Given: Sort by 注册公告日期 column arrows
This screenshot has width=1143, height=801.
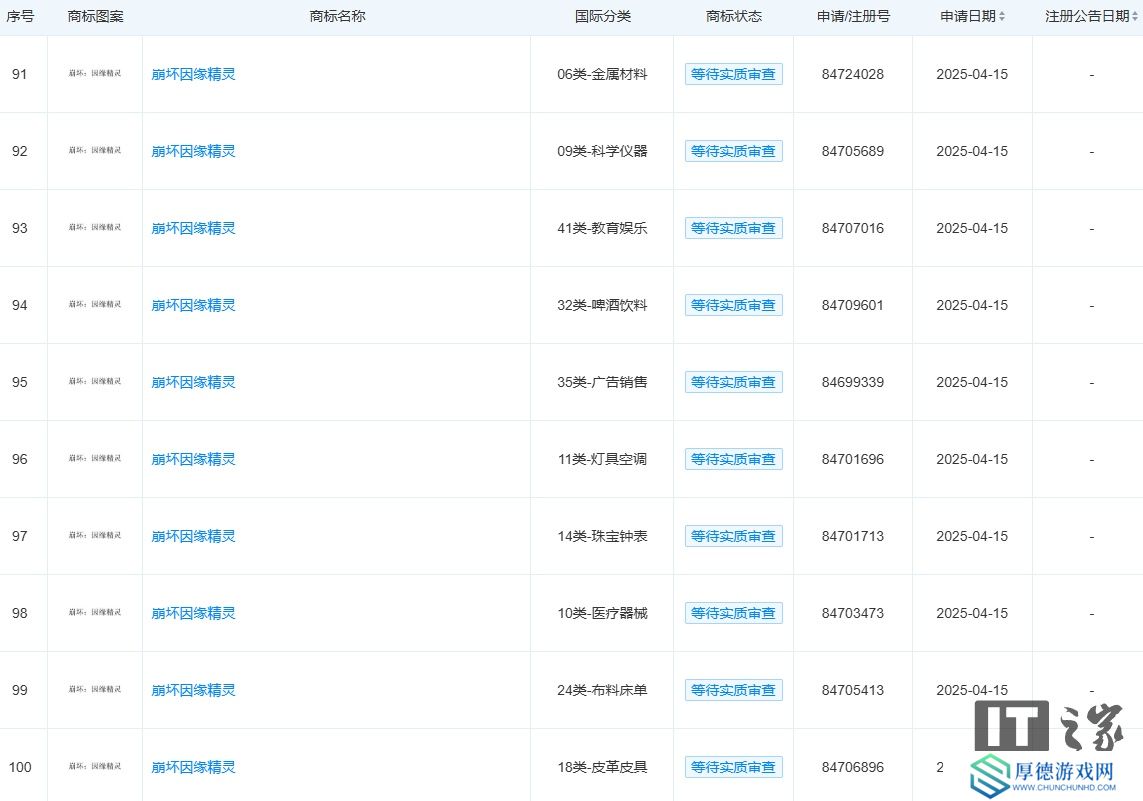Looking at the screenshot, I should tap(1134, 16).
